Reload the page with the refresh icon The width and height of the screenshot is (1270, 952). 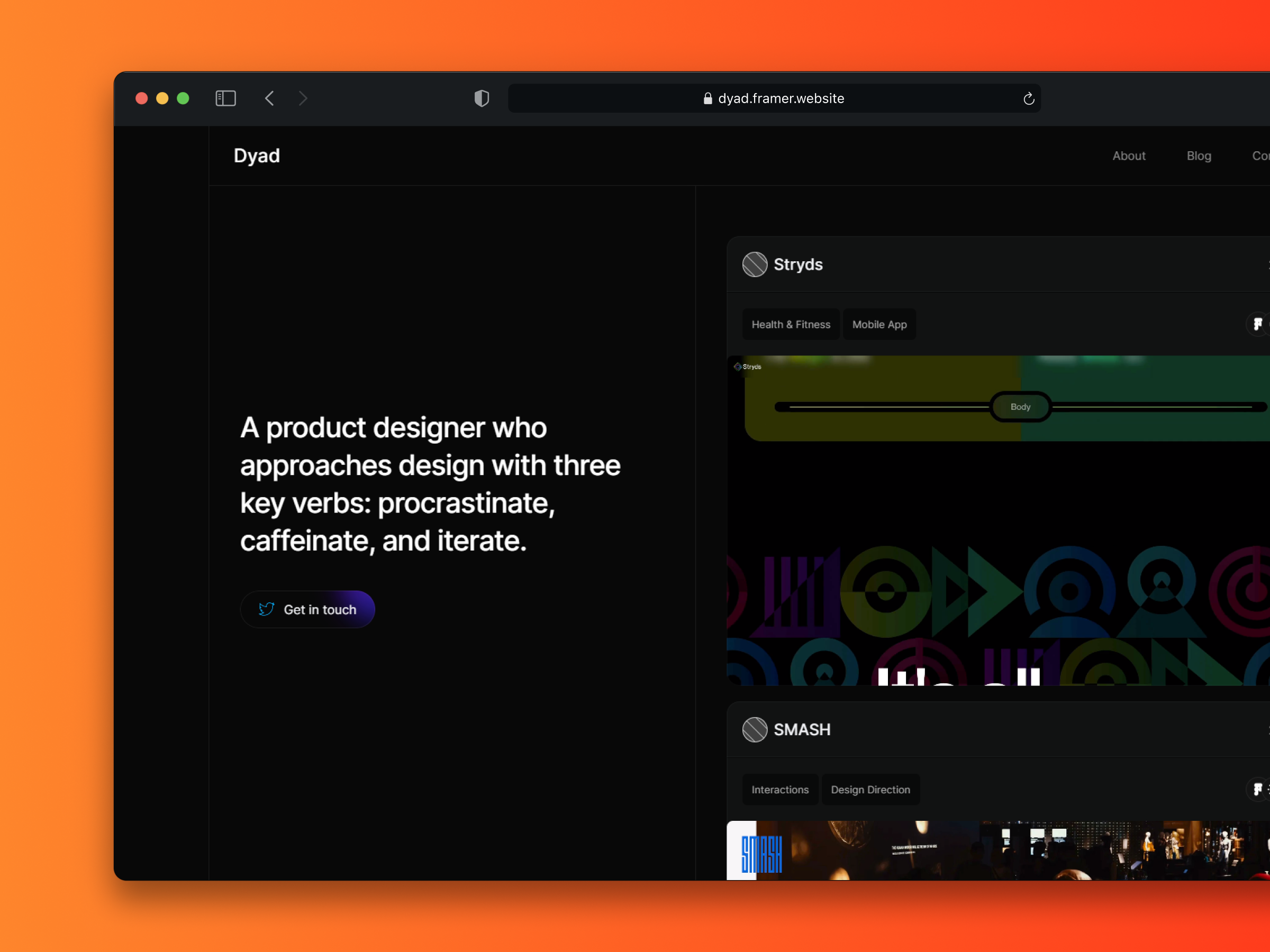click(x=1028, y=99)
